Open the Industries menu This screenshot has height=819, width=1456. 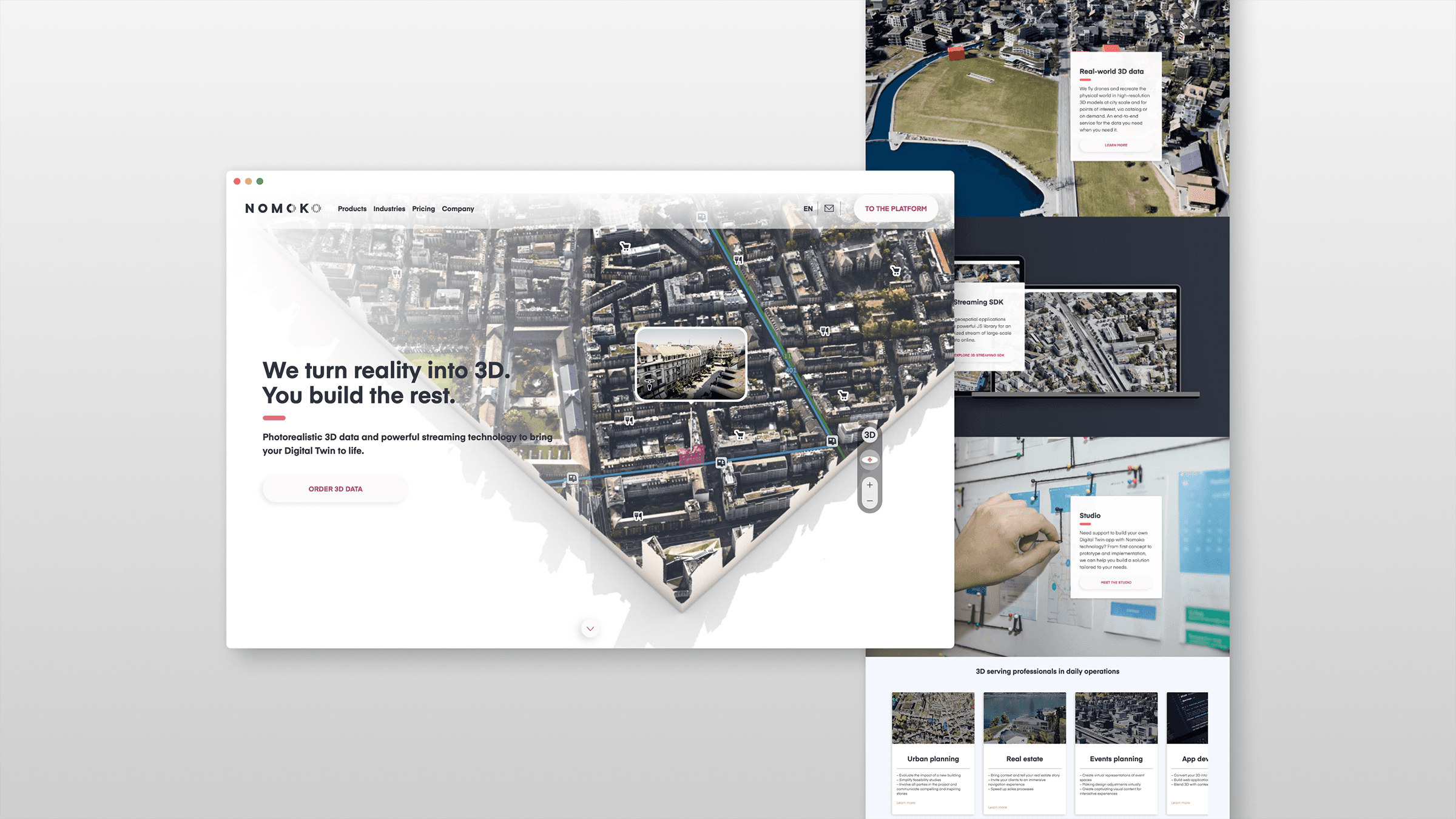click(x=389, y=209)
